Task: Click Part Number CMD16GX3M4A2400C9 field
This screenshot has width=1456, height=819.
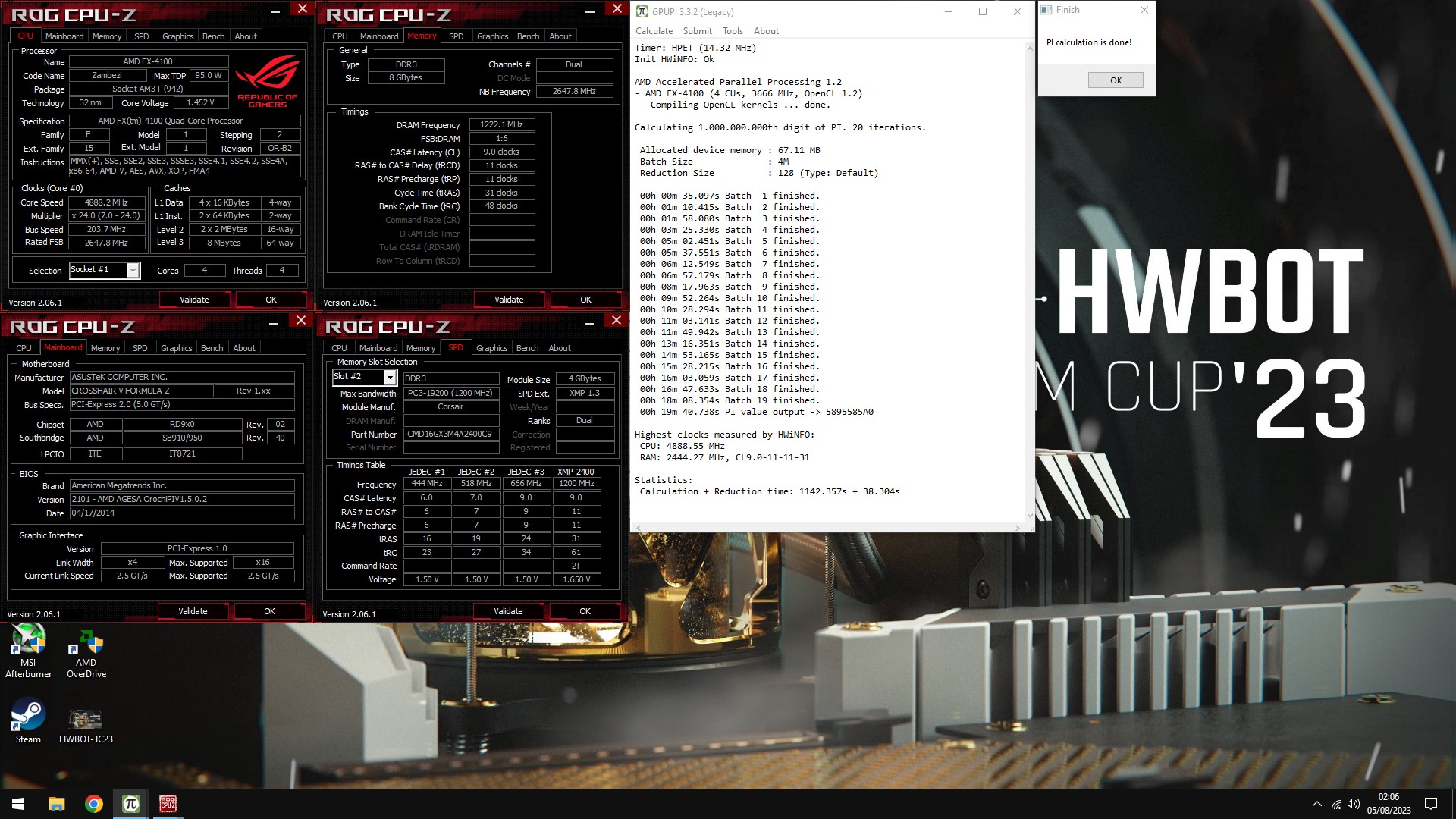Action: click(x=450, y=435)
